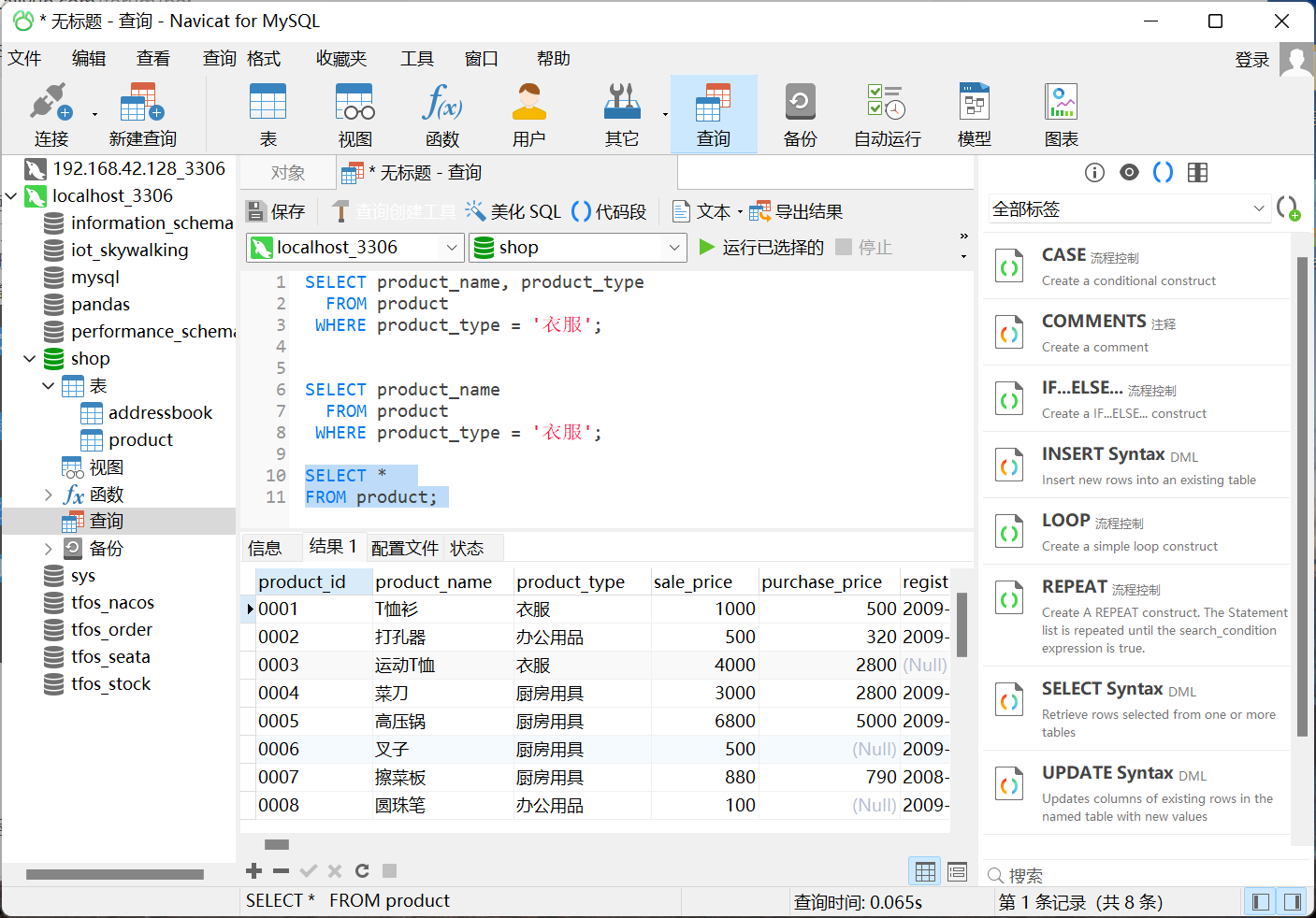Click the 新建查询 new query icon
This screenshot has height=918, width=1316.
point(142,114)
